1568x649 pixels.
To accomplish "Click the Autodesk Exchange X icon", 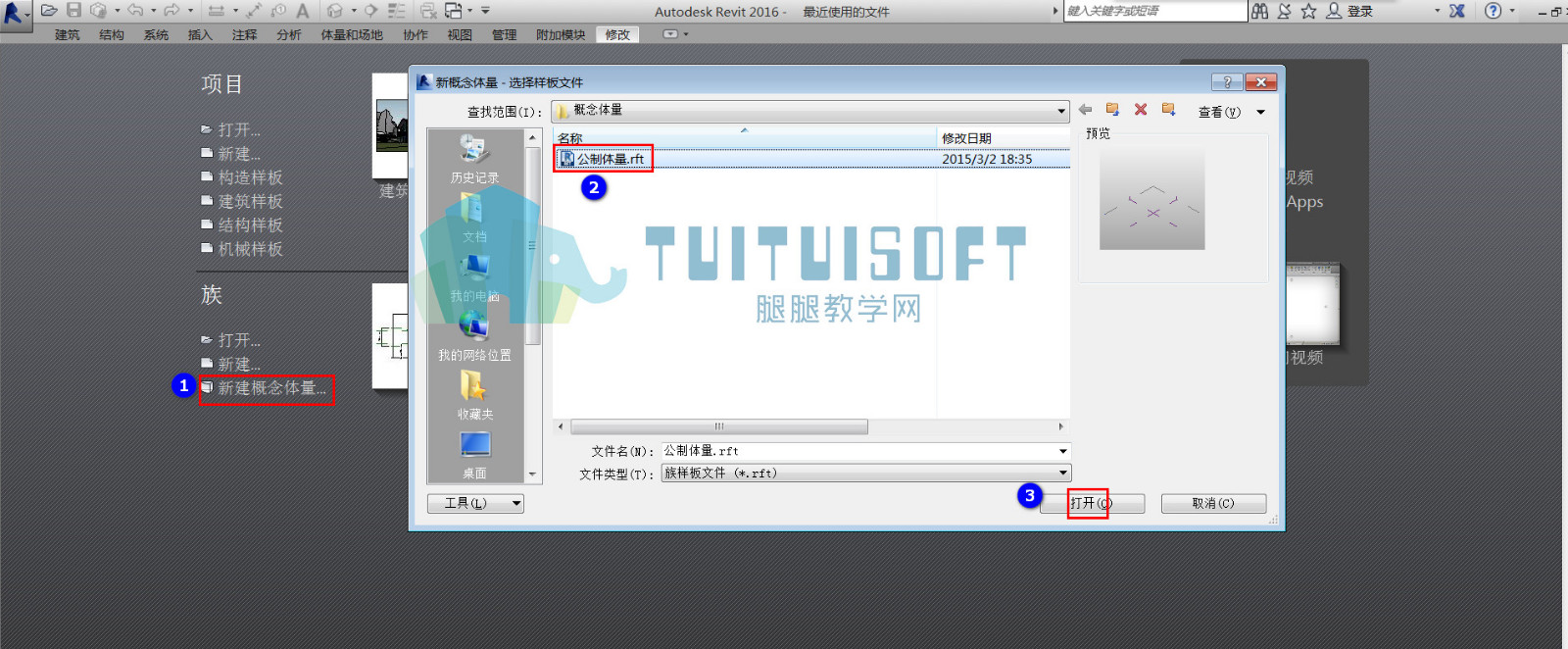I will (x=1457, y=11).
